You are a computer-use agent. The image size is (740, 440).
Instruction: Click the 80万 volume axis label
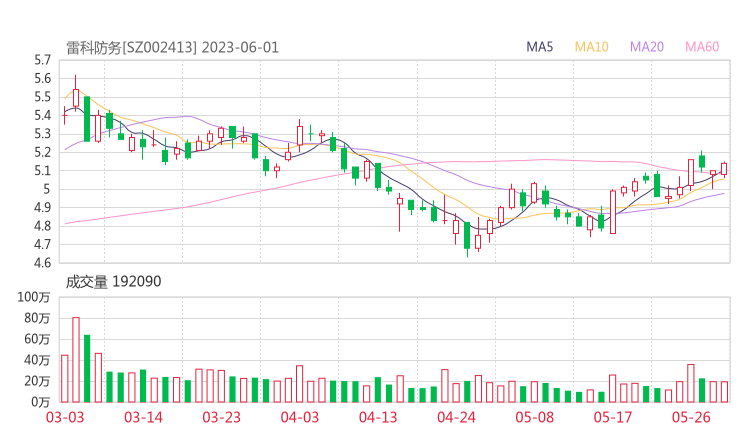click(x=37, y=318)
